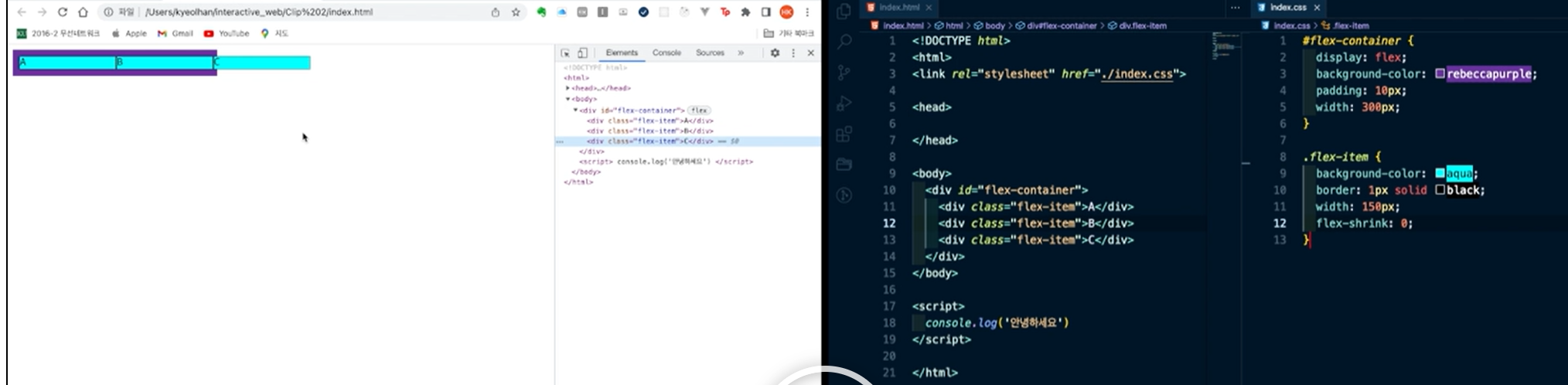
Task: Toggle Chrome side panel
Action: [766, 12]
